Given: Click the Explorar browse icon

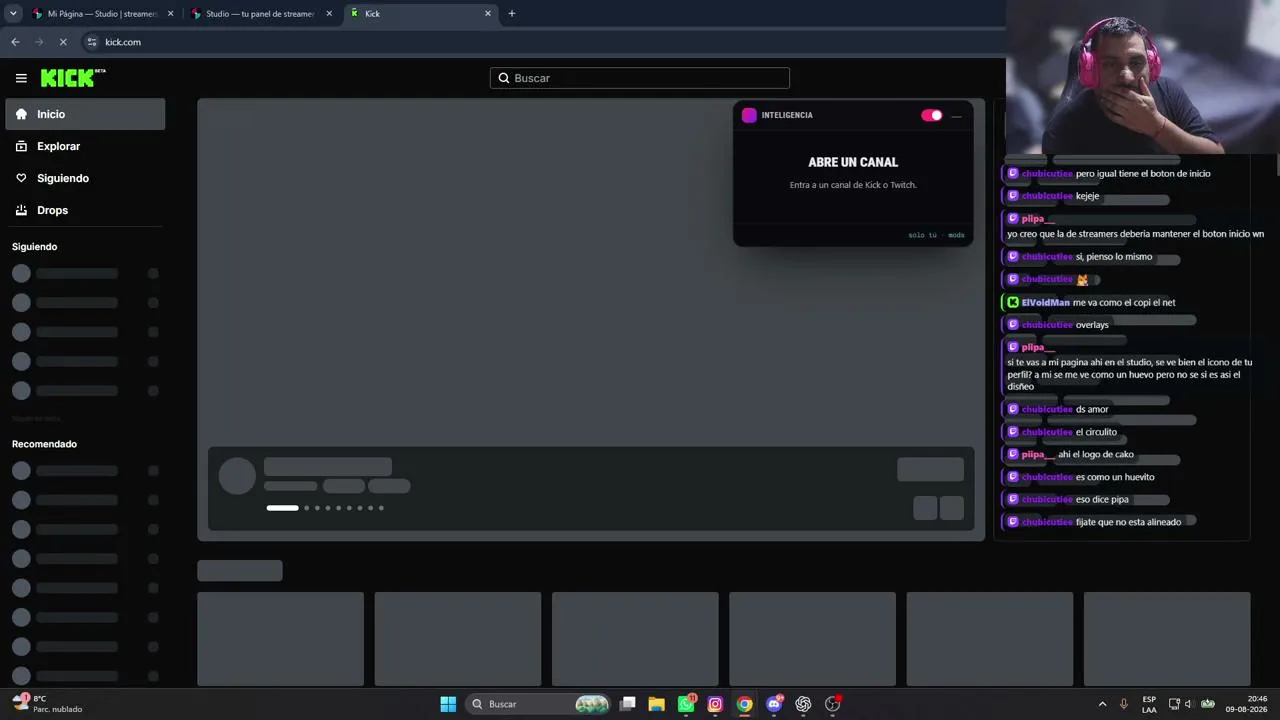Looking at the screenshot, I should click(x=21, y=146).
